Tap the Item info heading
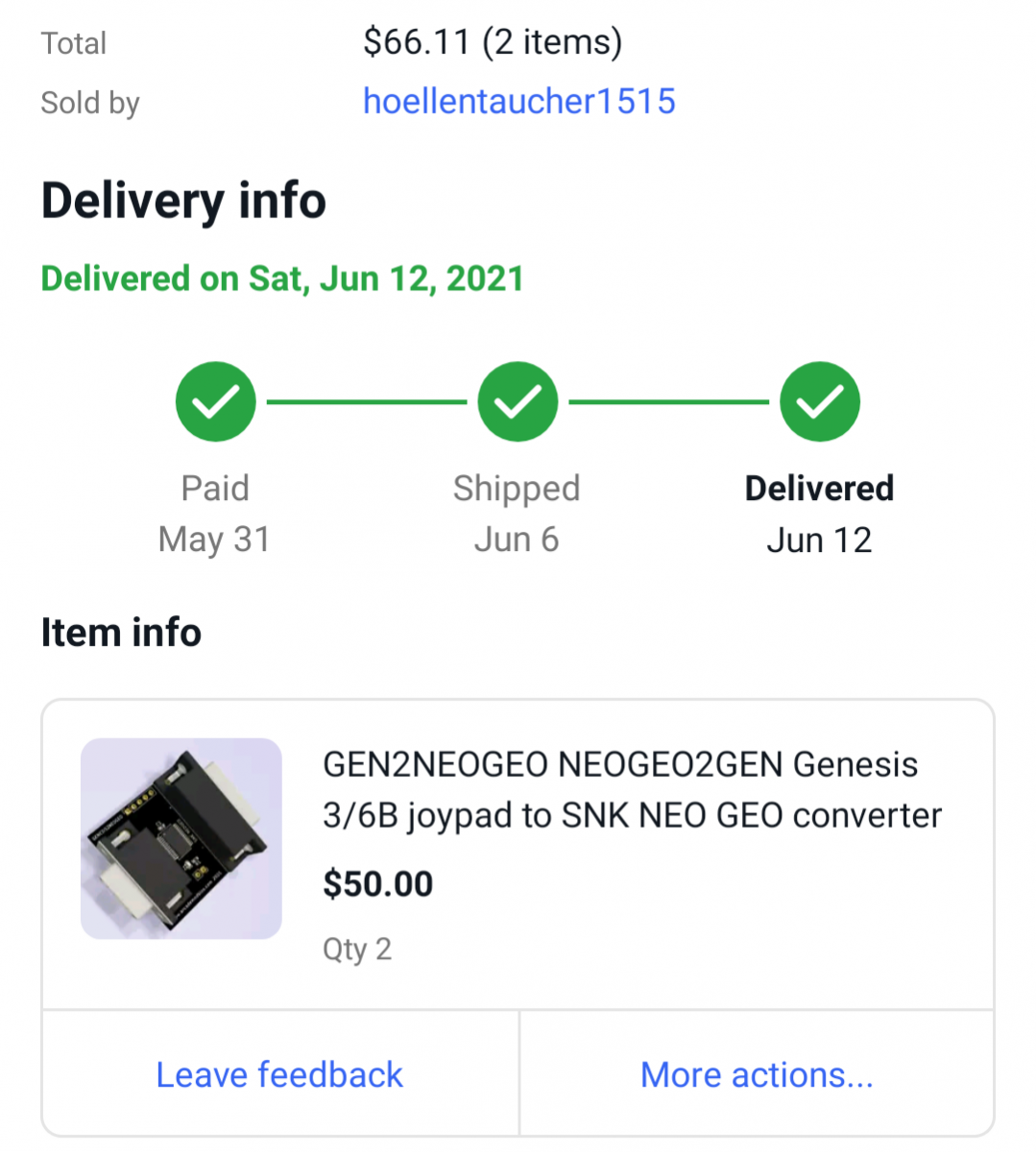Image resolution: width=1036 pixels, height=1152 pixels. [121, 633]
